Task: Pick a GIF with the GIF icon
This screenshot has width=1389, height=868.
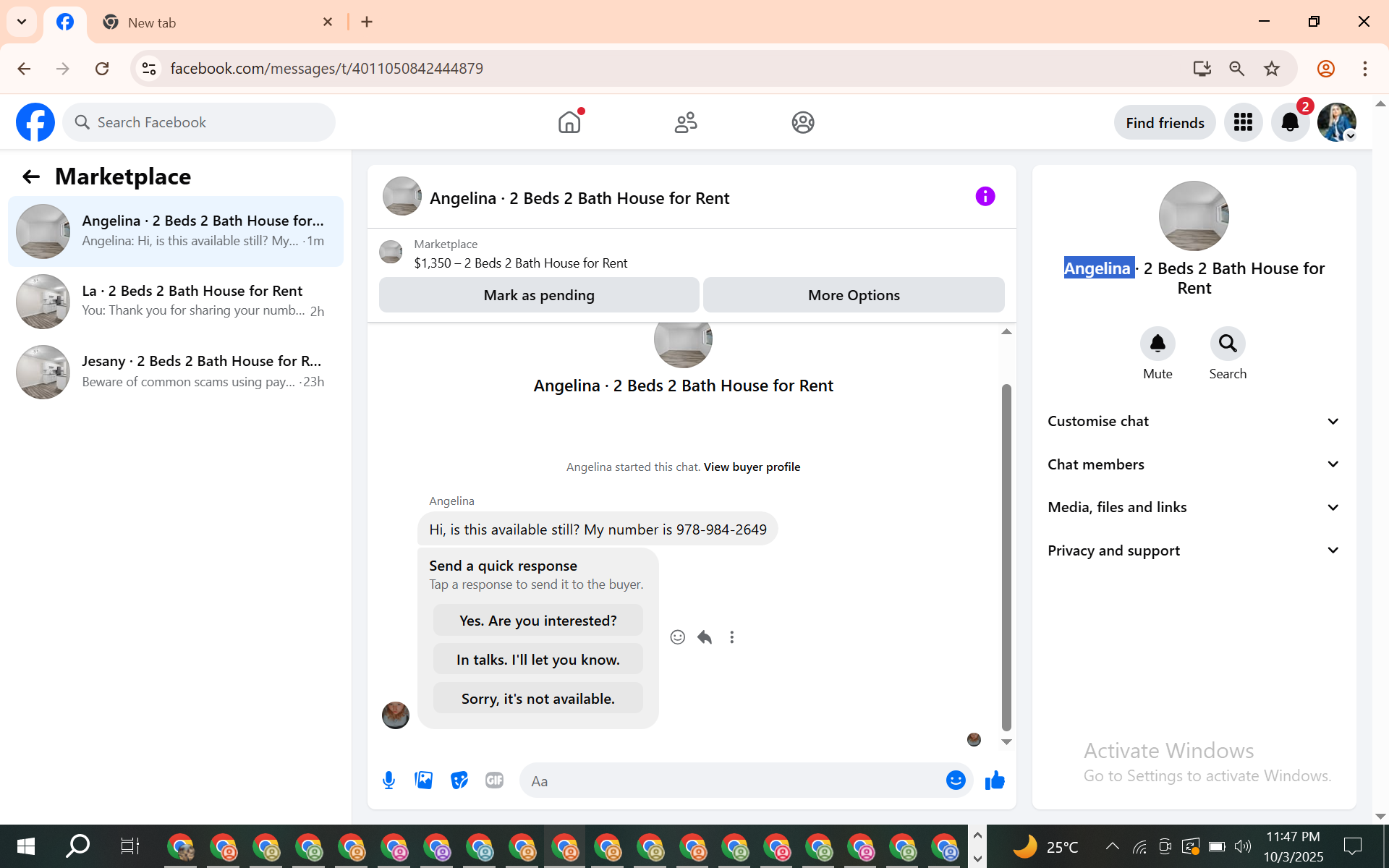Action: (x=495, y=780)
